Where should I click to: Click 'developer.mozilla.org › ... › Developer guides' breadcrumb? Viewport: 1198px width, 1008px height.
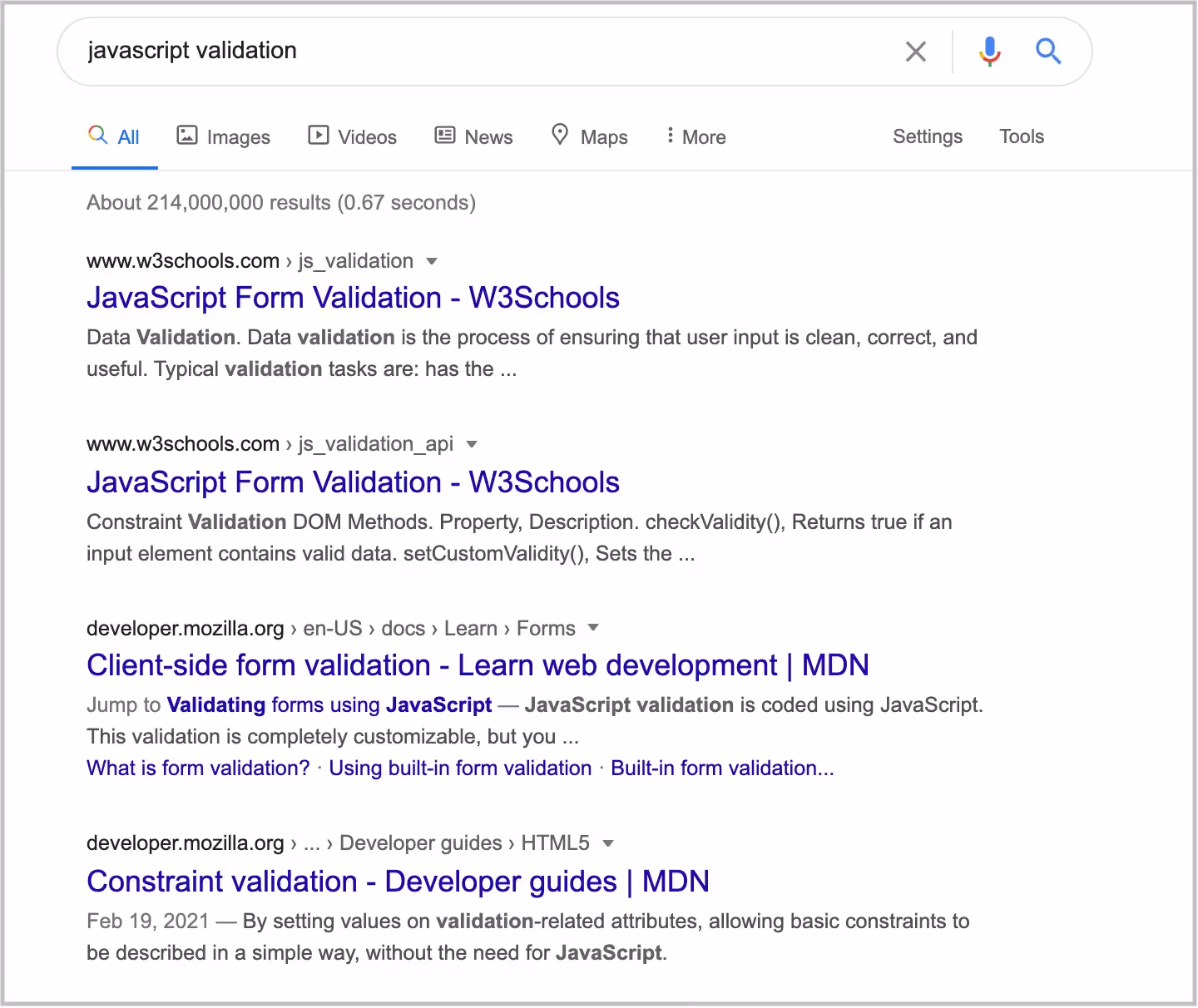click(x=295, y=843)
